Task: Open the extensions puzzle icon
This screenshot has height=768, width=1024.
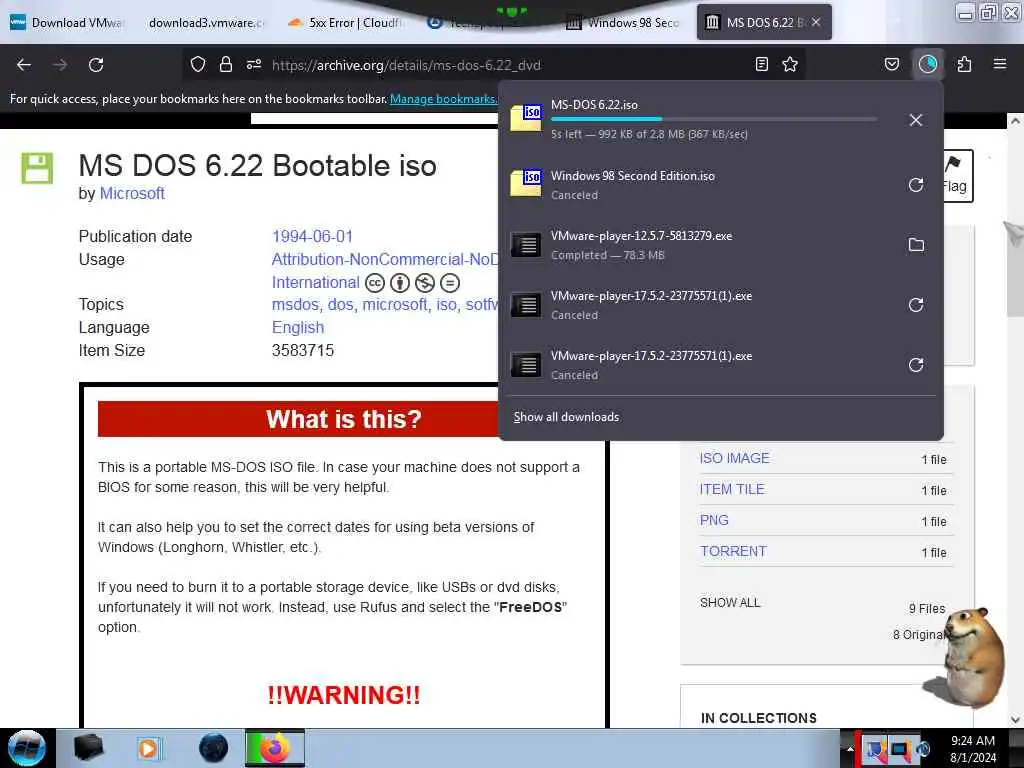Action: (964, 65)
